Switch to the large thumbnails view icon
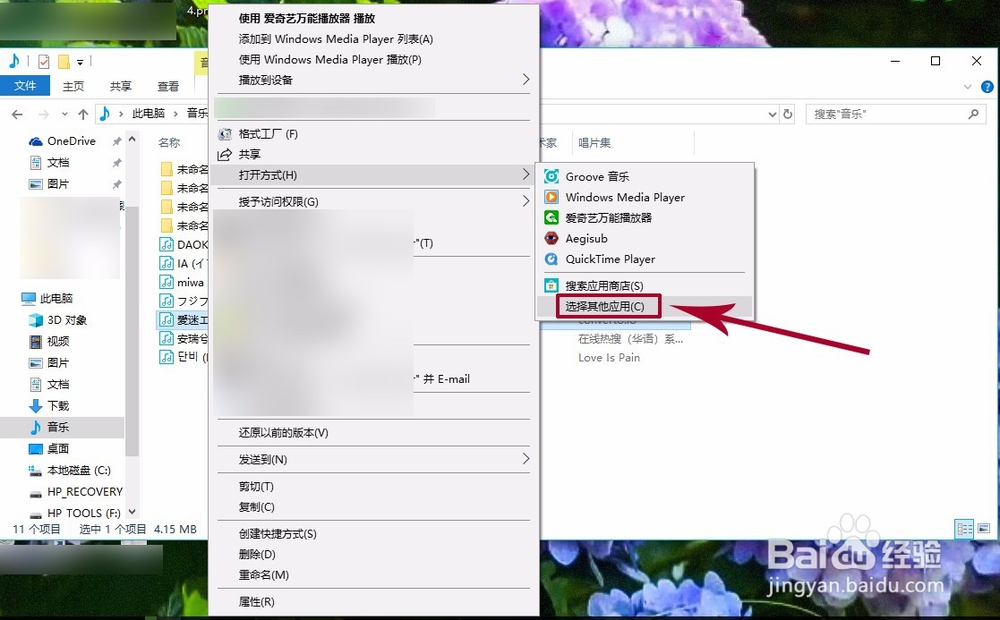The width and height of the screenshot is (1000, 620). point(983,529)
